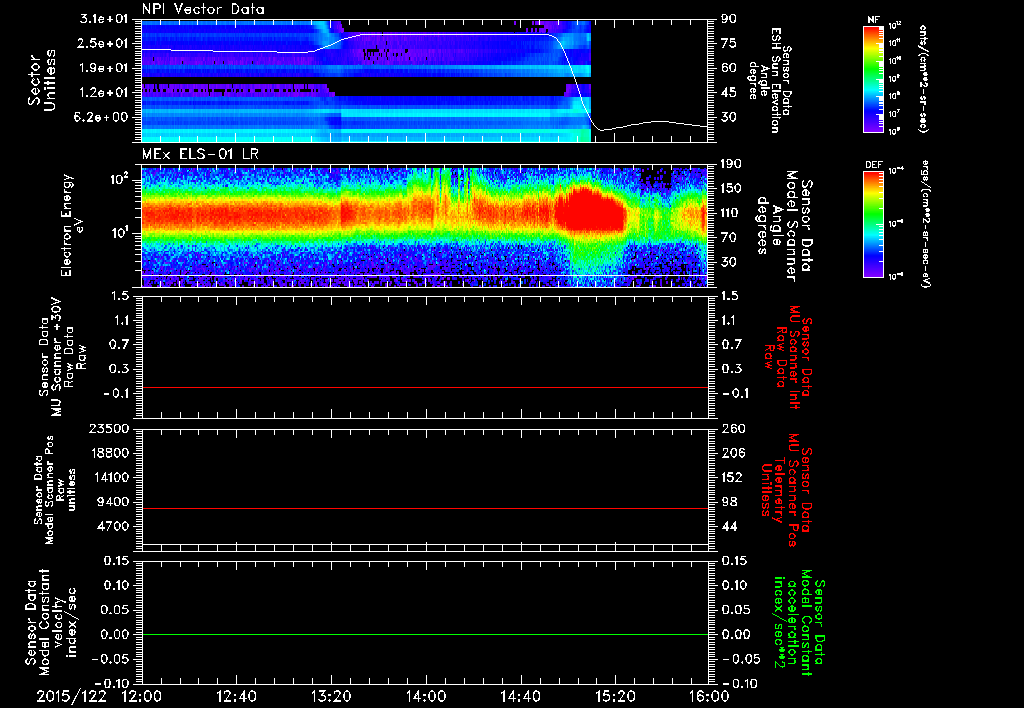Click the 'NPI Vector Data' panel title

coord(204,9)
